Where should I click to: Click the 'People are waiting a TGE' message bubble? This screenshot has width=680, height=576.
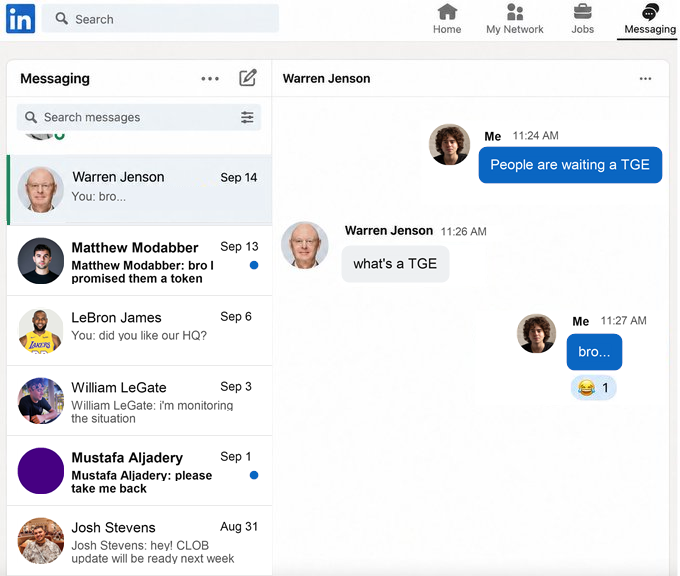(570, 165)
